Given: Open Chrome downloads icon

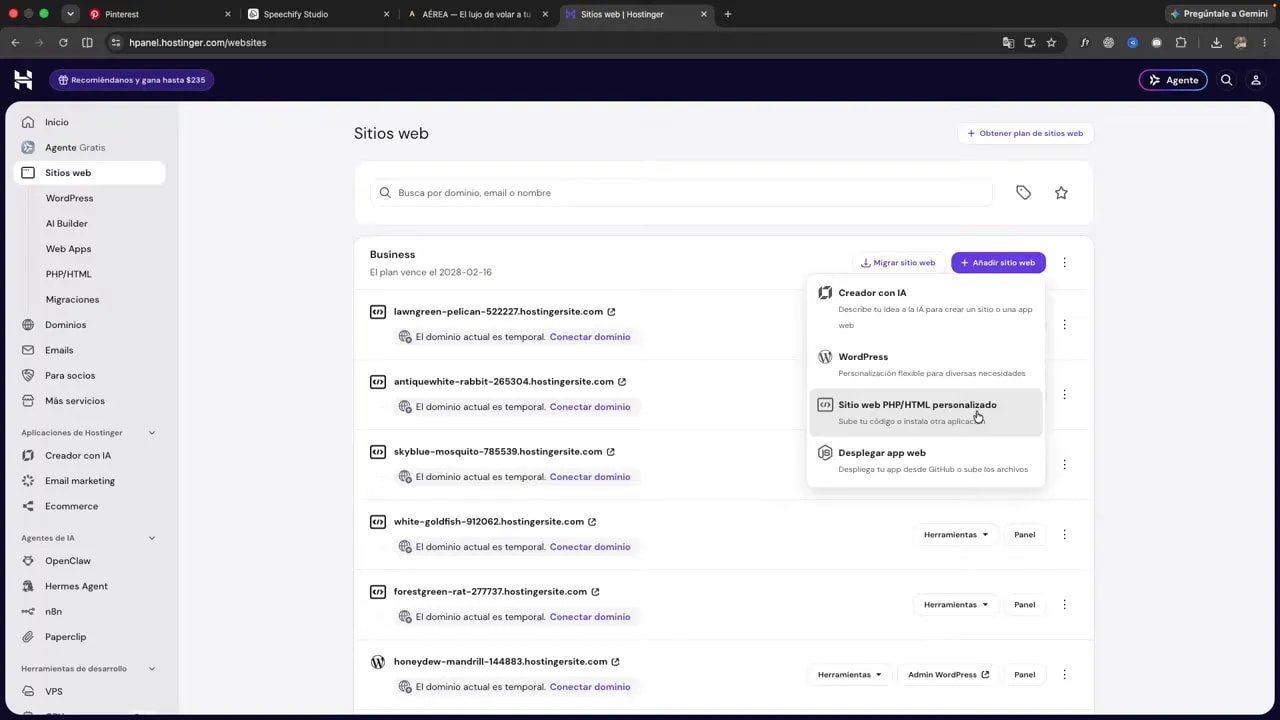Looking at the screenshot, I should tap(1216, 43).
